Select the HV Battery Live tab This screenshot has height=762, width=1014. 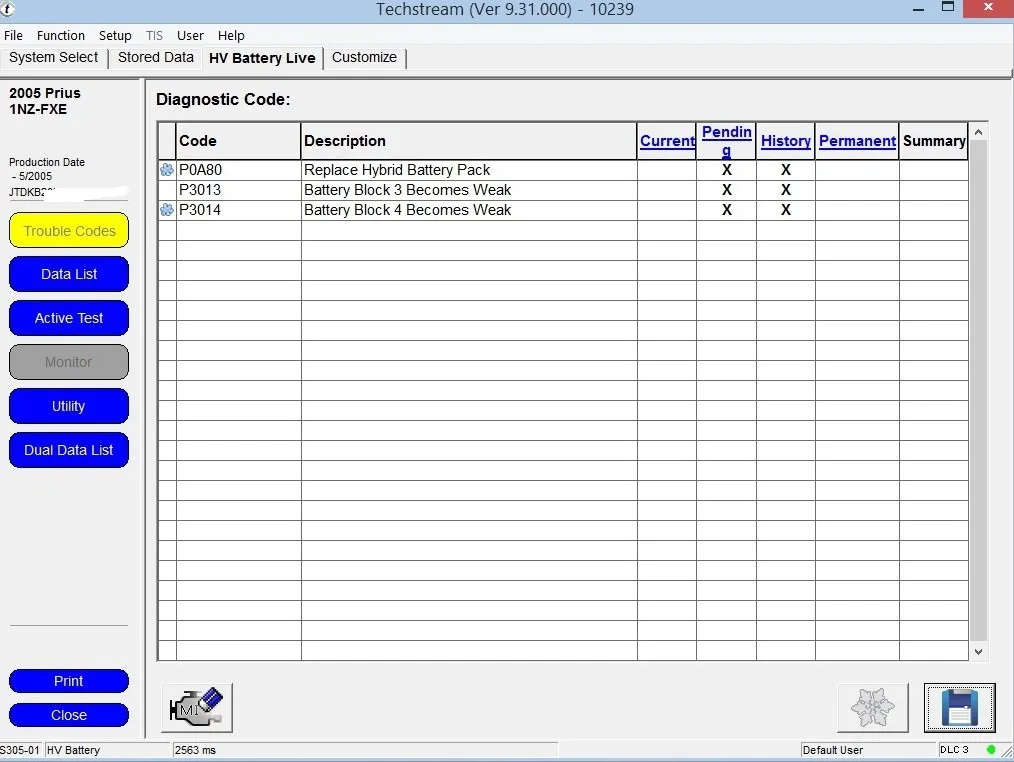tap(262, 58)
